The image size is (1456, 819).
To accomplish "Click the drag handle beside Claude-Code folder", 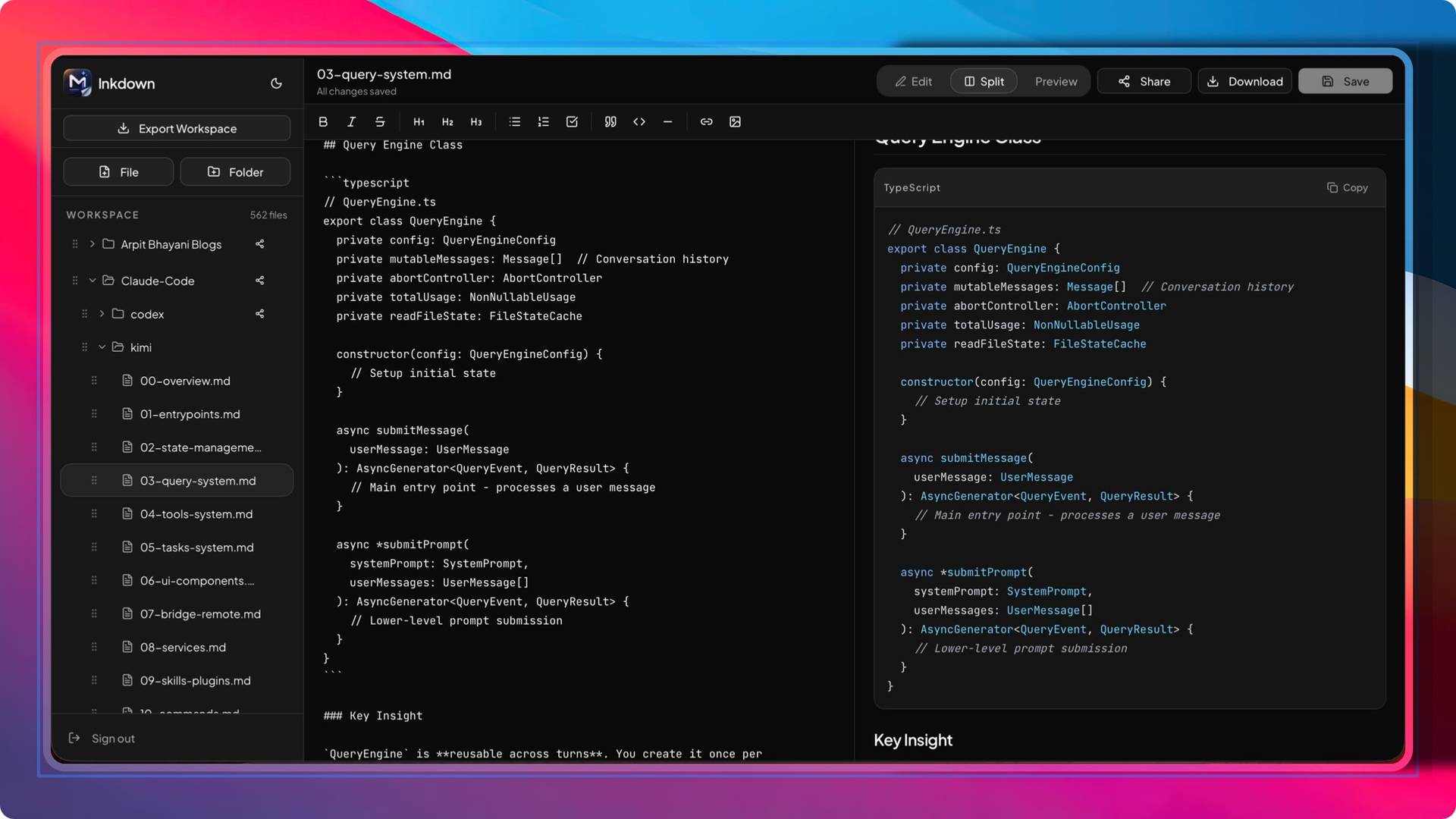I will (75, 281).
